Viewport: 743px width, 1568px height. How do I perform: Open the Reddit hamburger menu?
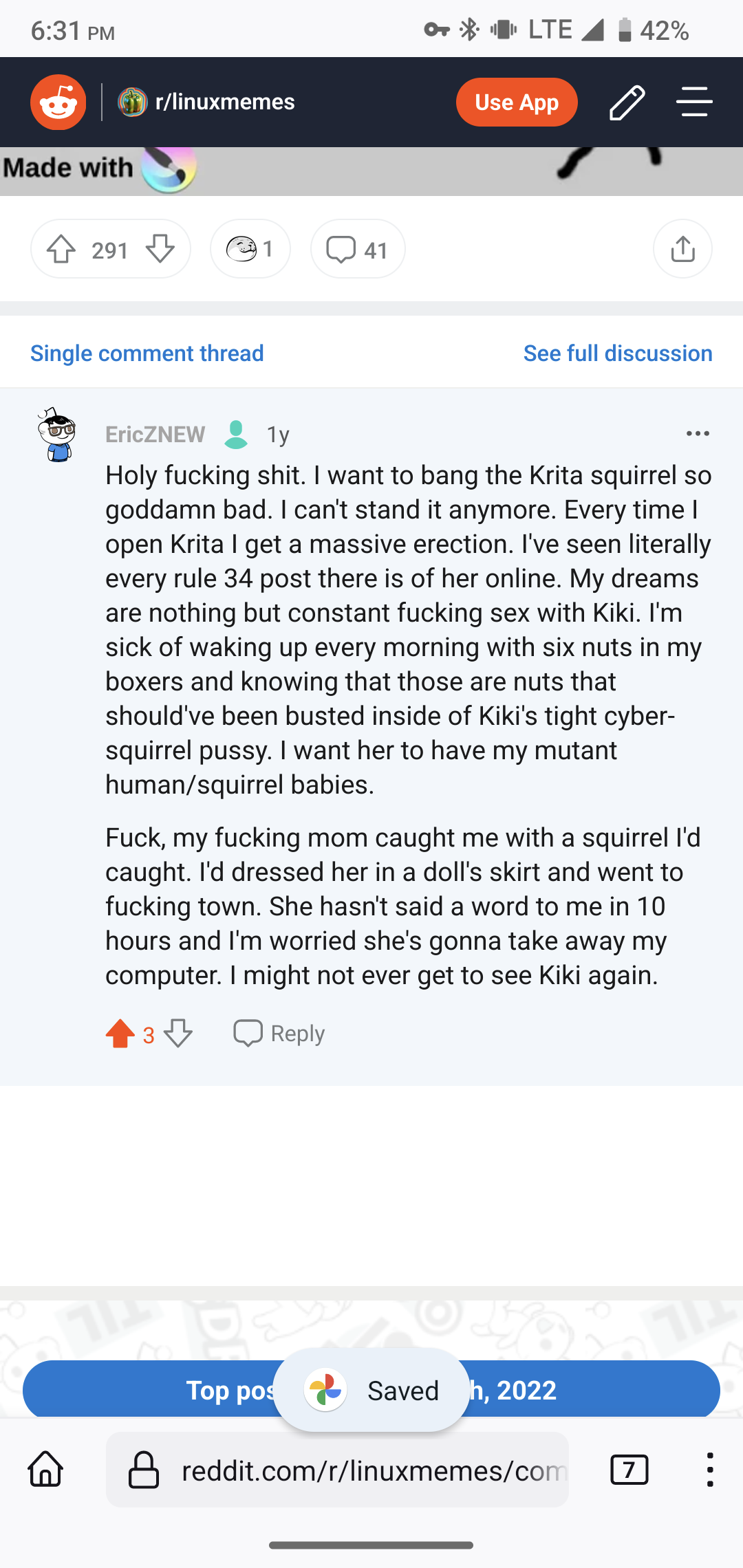coord(693,102)
